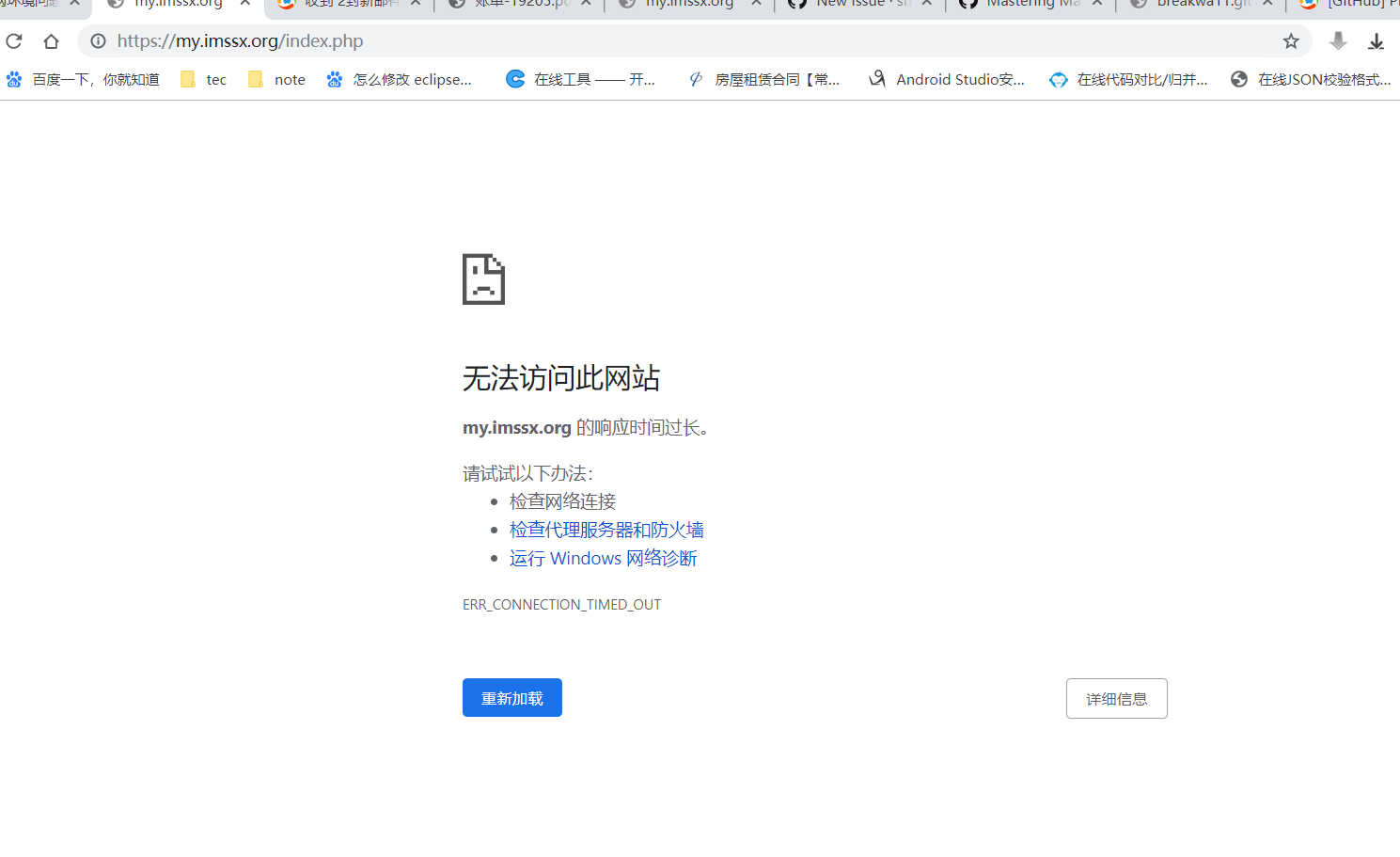Open the 在线工具 bookmark
This screenshot has width=1400, height=857.
(581, 79)
